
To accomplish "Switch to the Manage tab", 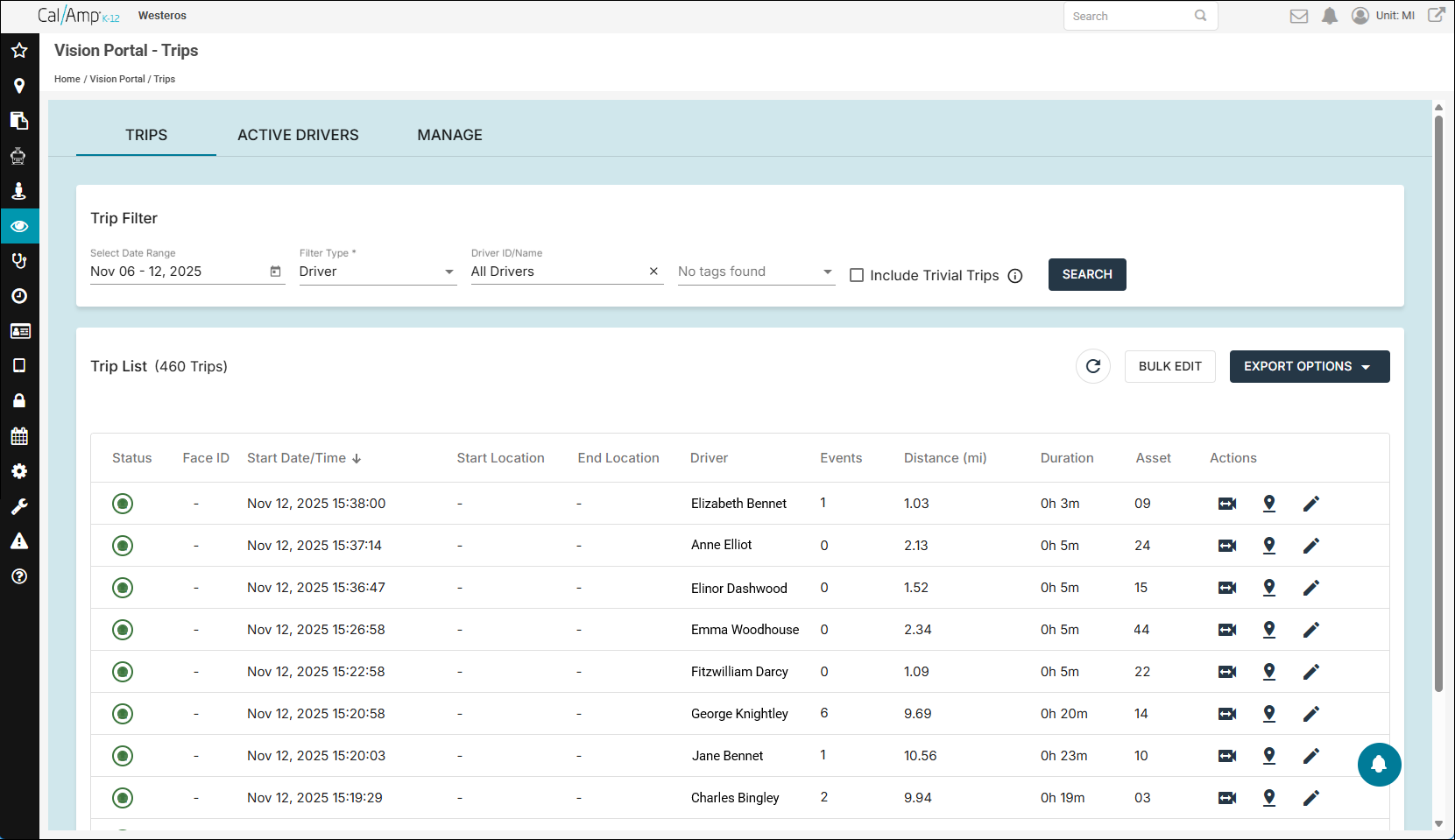I will 450,135.
